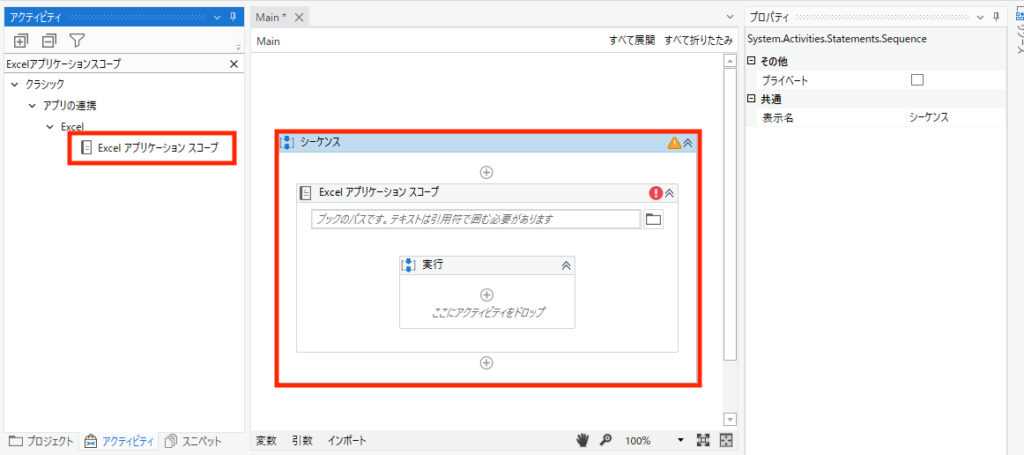The height and width of the screenshot is (455, 1024).
Task: Pin the プロパティ panel
Action: [996, 17]
